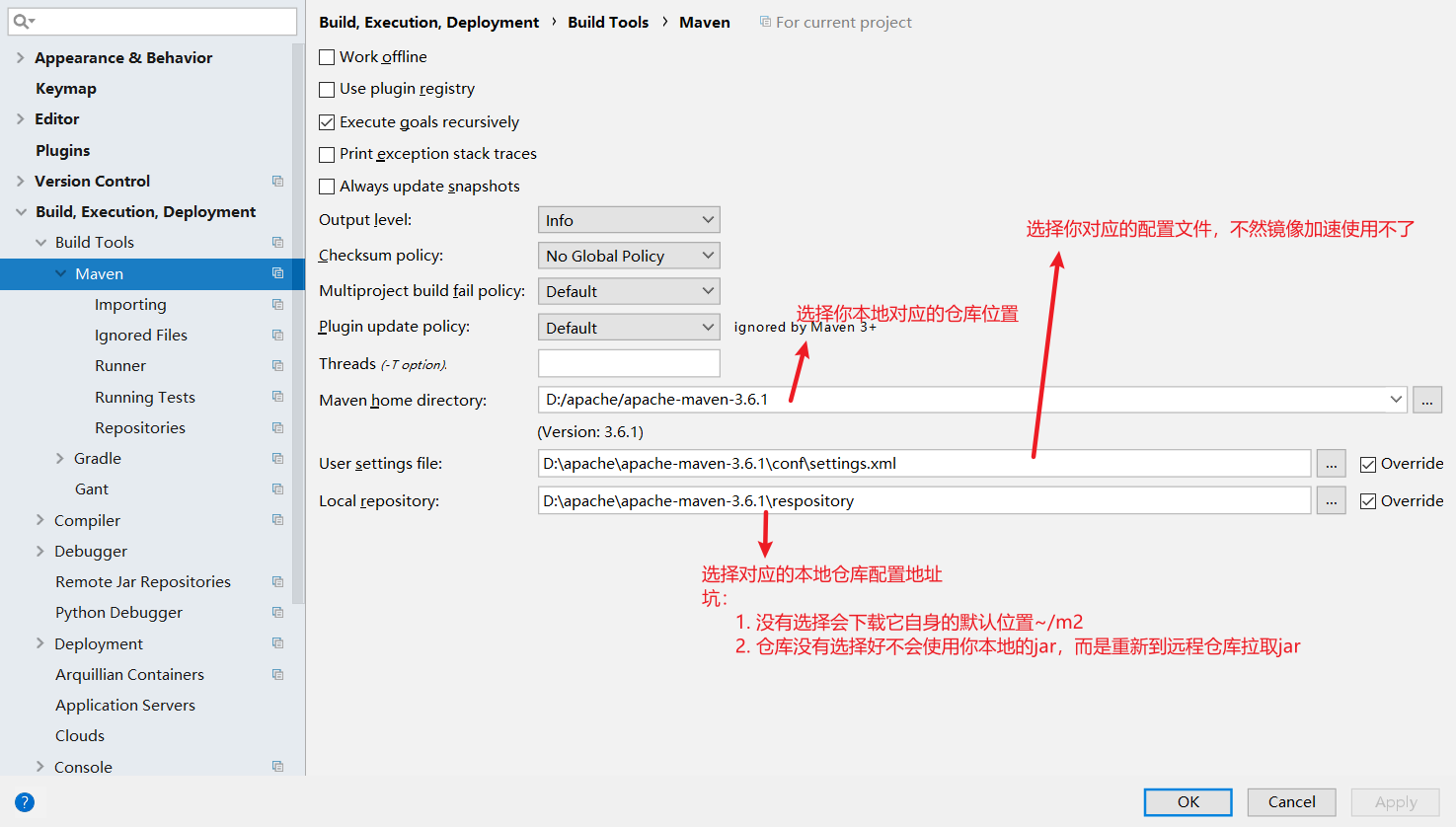Collapse Build, Execution, Deployment section

(x=21, y=212)
